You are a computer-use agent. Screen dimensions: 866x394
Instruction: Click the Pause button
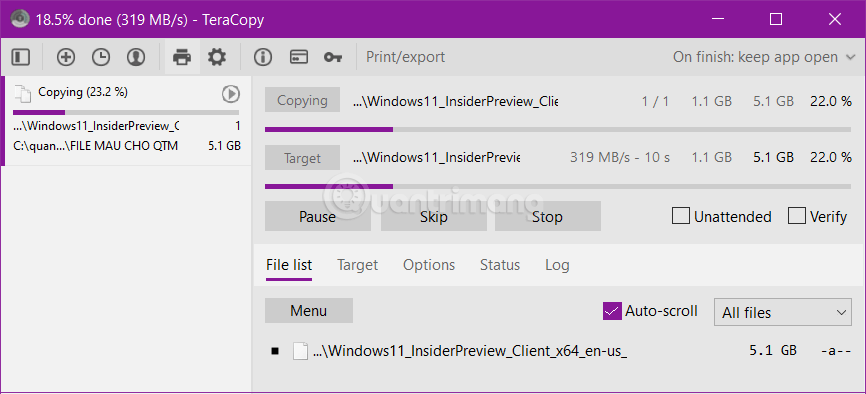(318, 216)
